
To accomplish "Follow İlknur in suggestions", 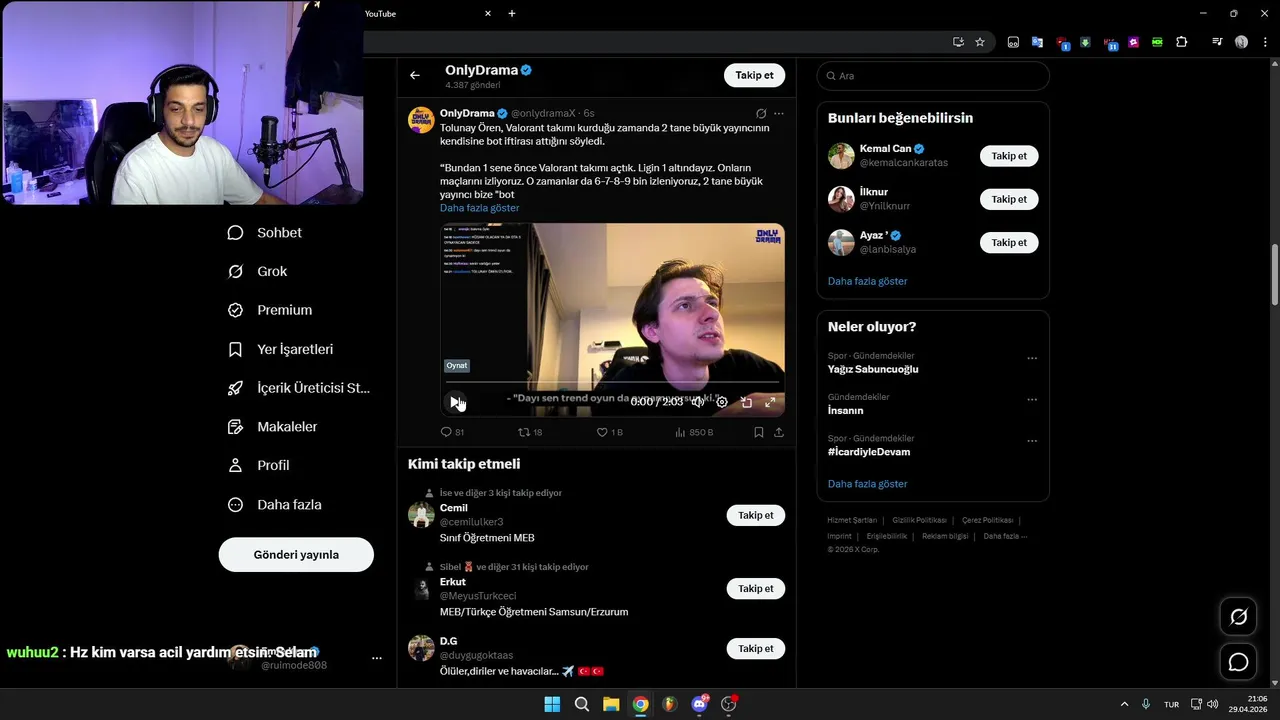I will pyautogui.click(x=1009, y=199).
